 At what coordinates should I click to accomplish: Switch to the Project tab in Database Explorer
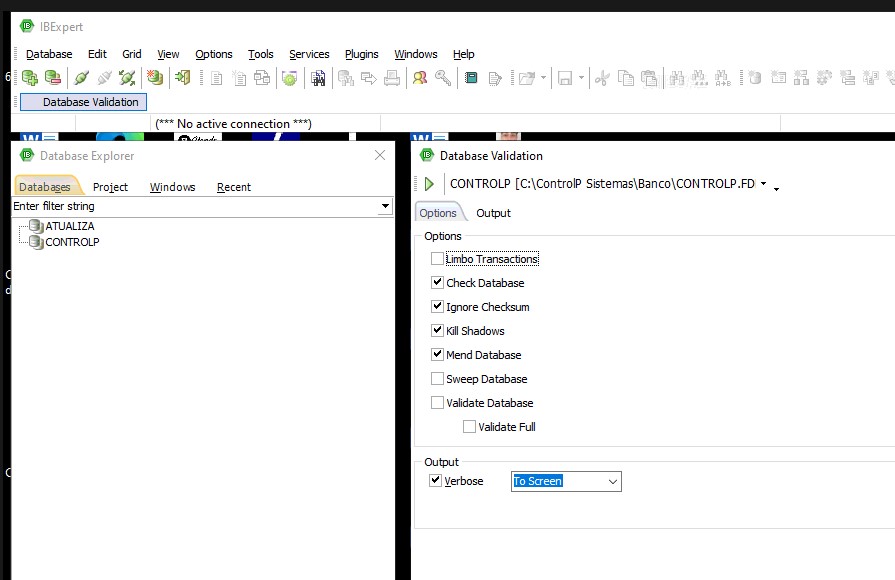point(110,187)
